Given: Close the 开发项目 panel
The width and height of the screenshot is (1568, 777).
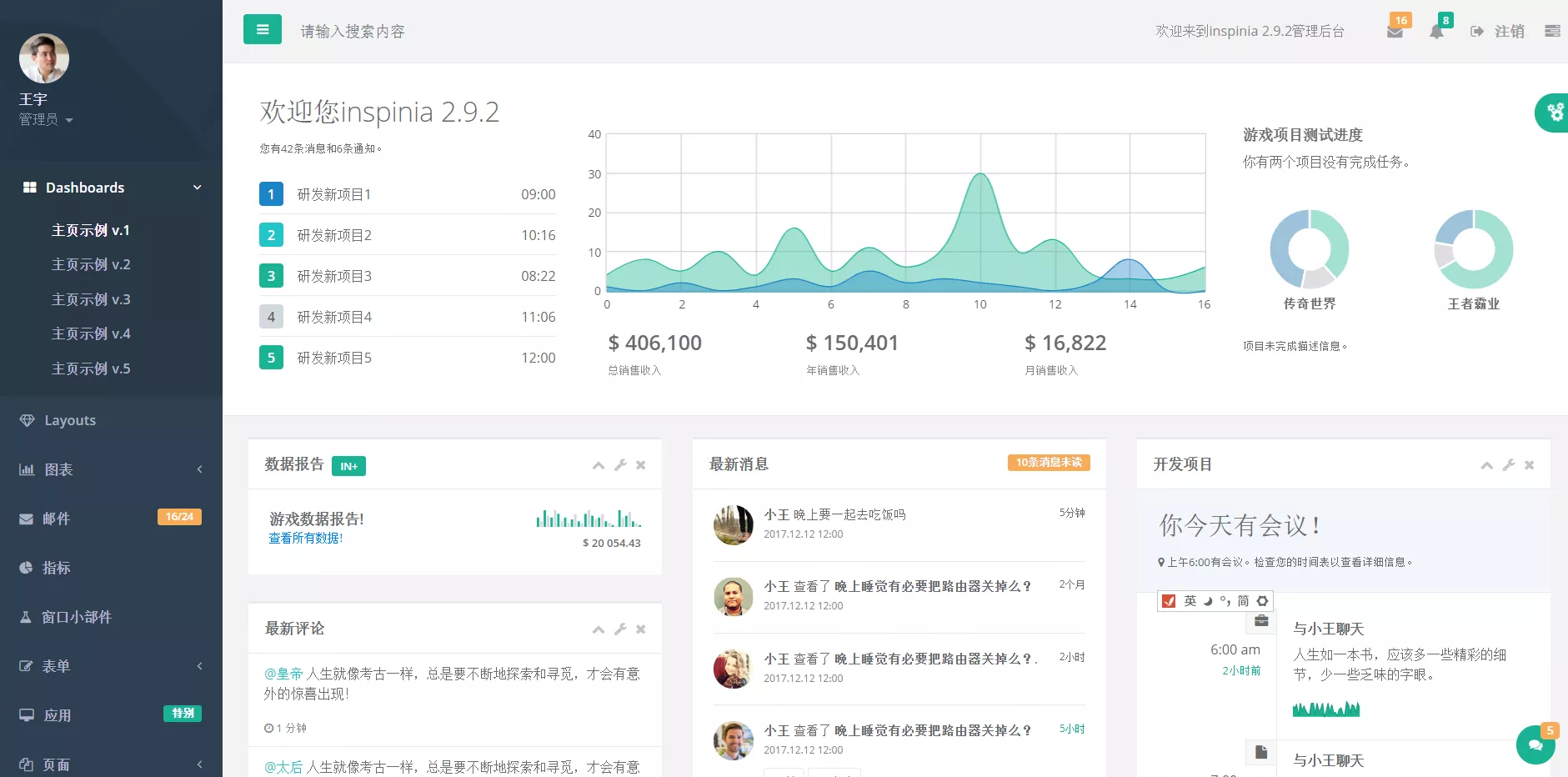Looking at the screenshot, I should [1530, 465].
